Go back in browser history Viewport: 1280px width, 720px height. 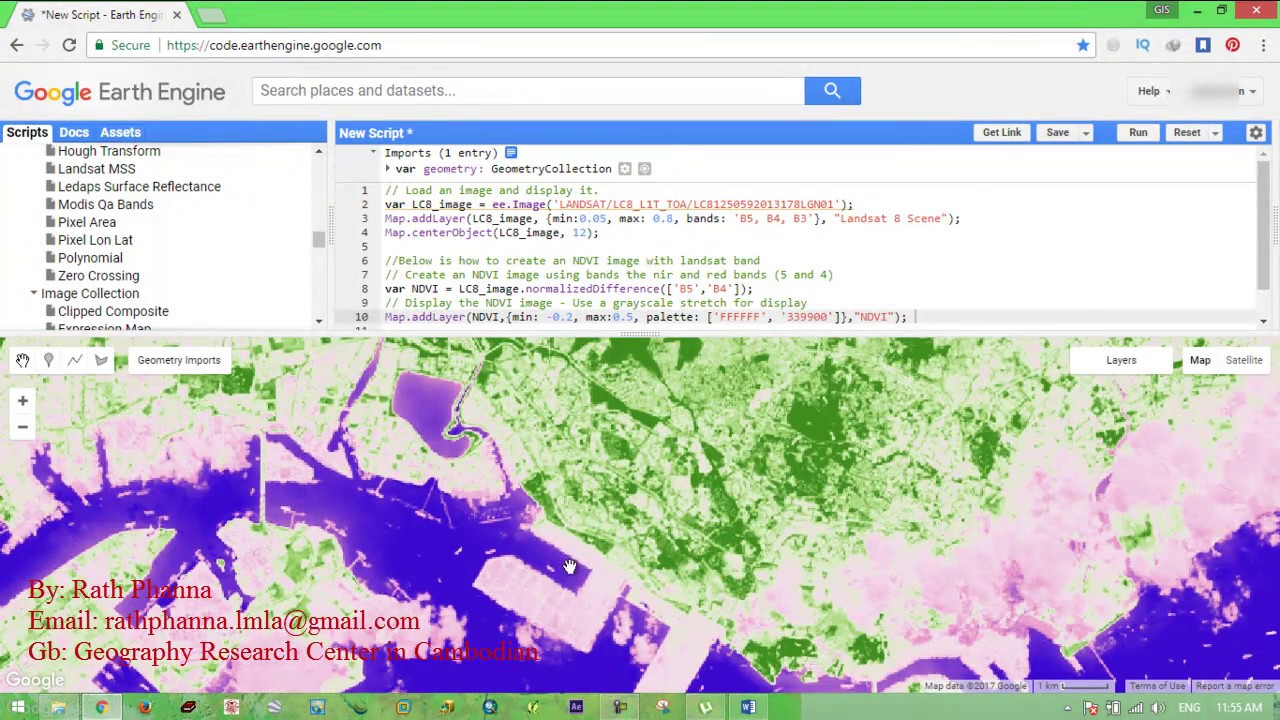tap(17, 45)
